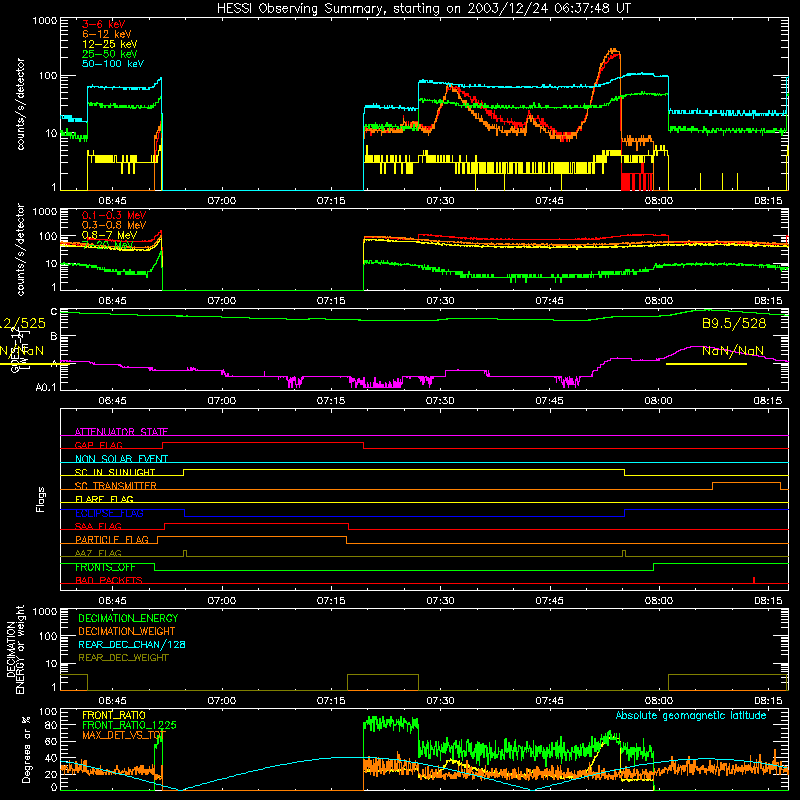
Task: Select the ATTENUATOR_STATE flag label
Action: (x=121, y=432)
